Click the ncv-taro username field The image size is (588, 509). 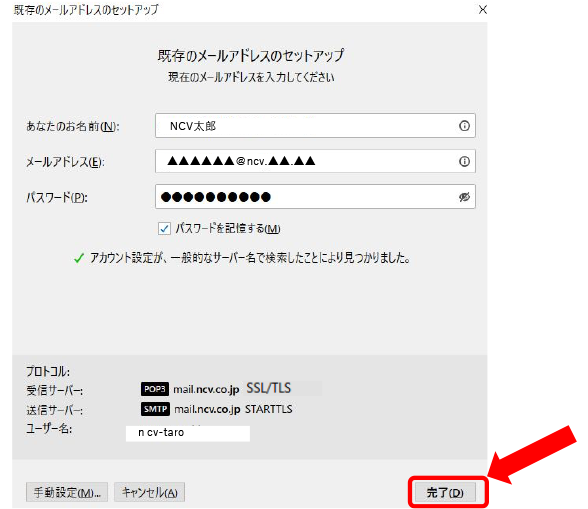pos(188,433)
